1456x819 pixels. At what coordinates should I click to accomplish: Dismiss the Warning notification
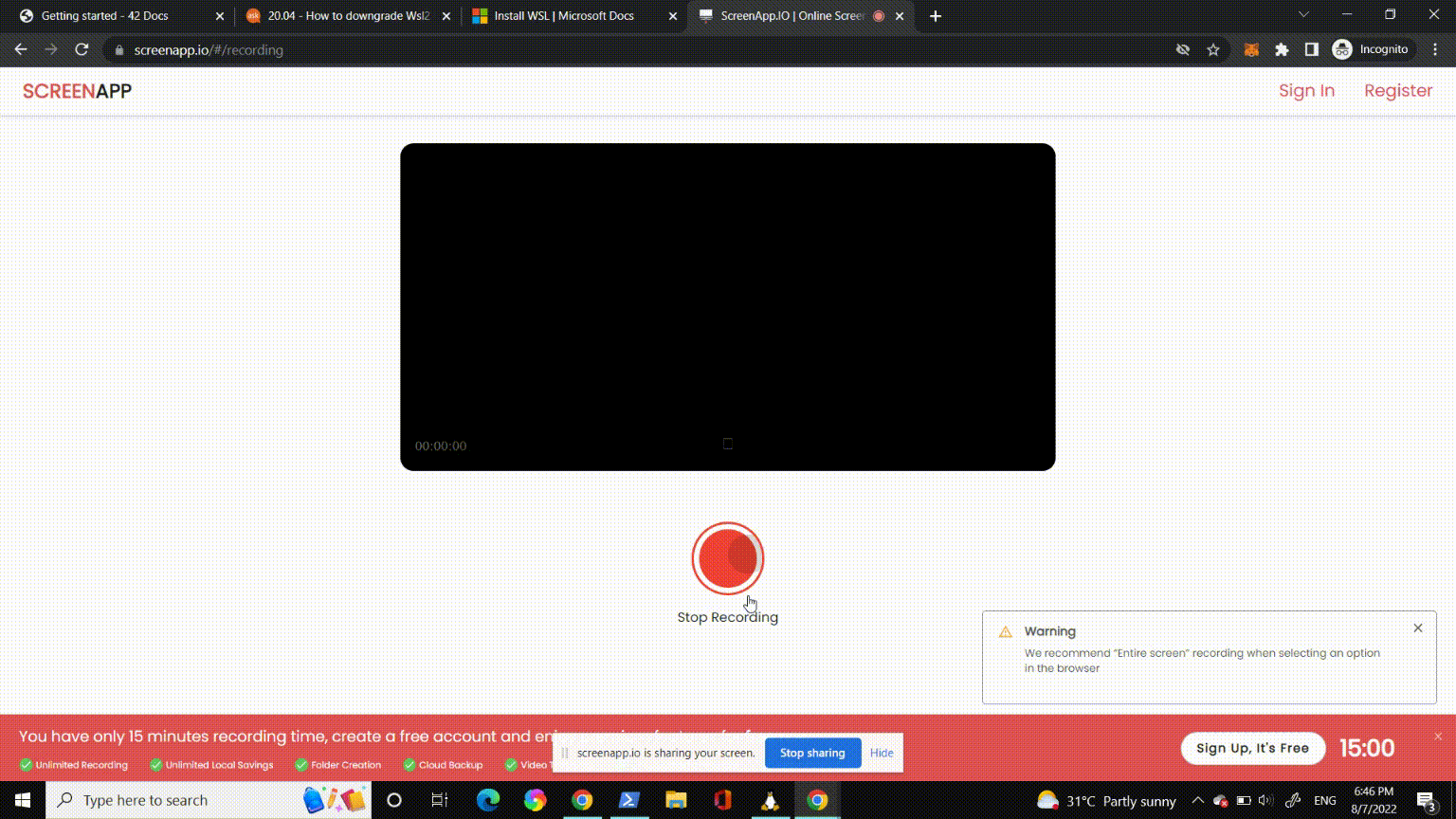[x=1418, y=628]
